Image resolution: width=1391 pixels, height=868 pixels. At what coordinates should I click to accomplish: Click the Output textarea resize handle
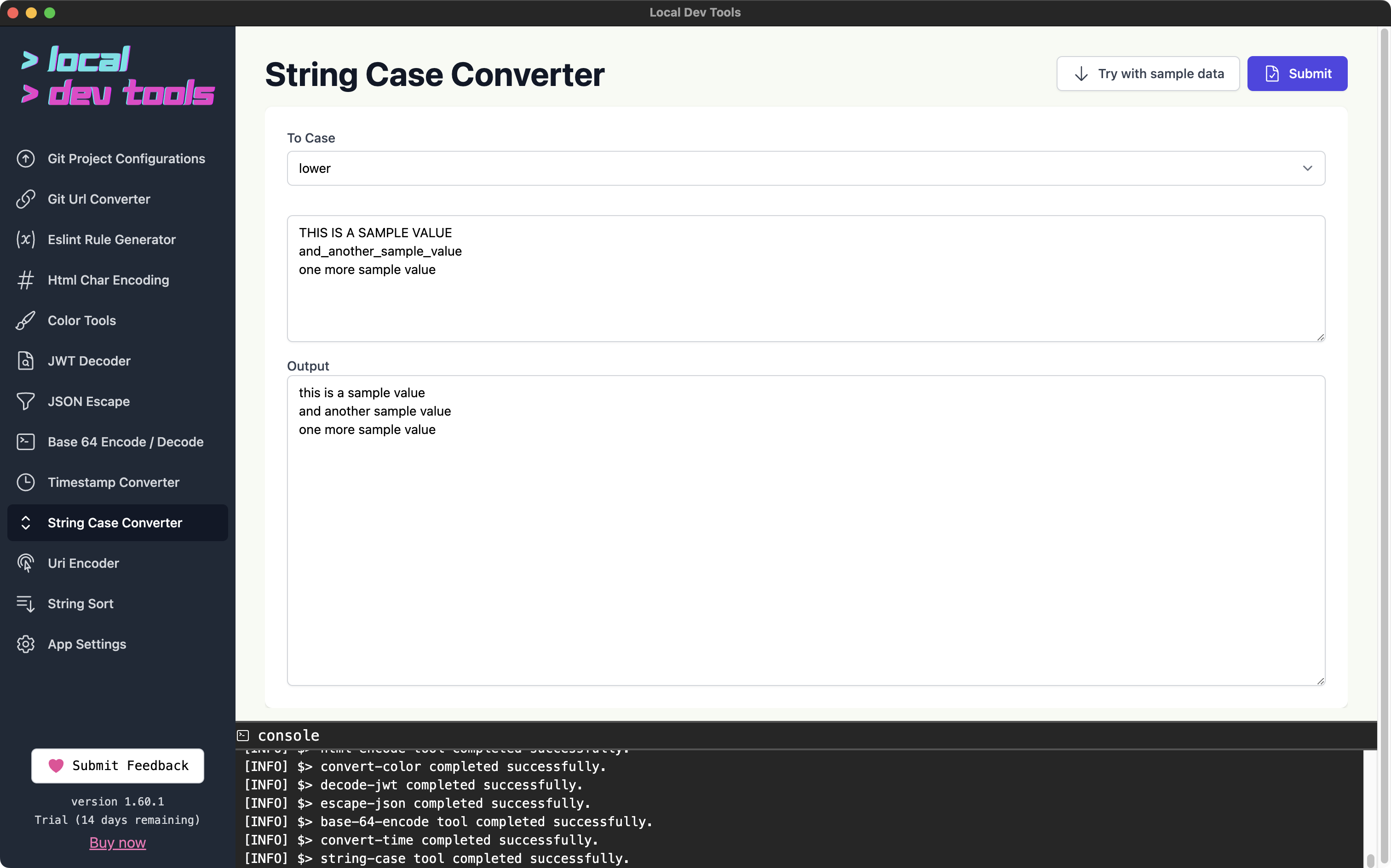1320,681
